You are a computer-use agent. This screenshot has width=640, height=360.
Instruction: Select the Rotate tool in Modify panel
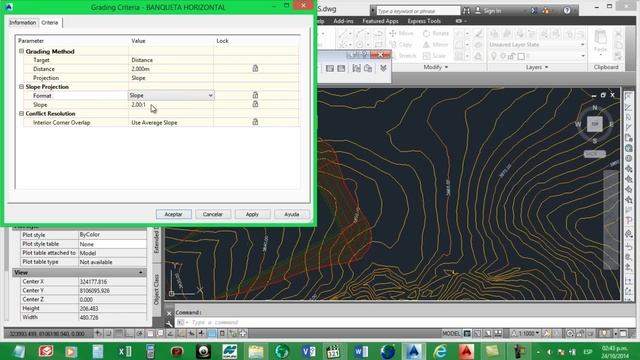pyautogui.click(x=436, y=33)
